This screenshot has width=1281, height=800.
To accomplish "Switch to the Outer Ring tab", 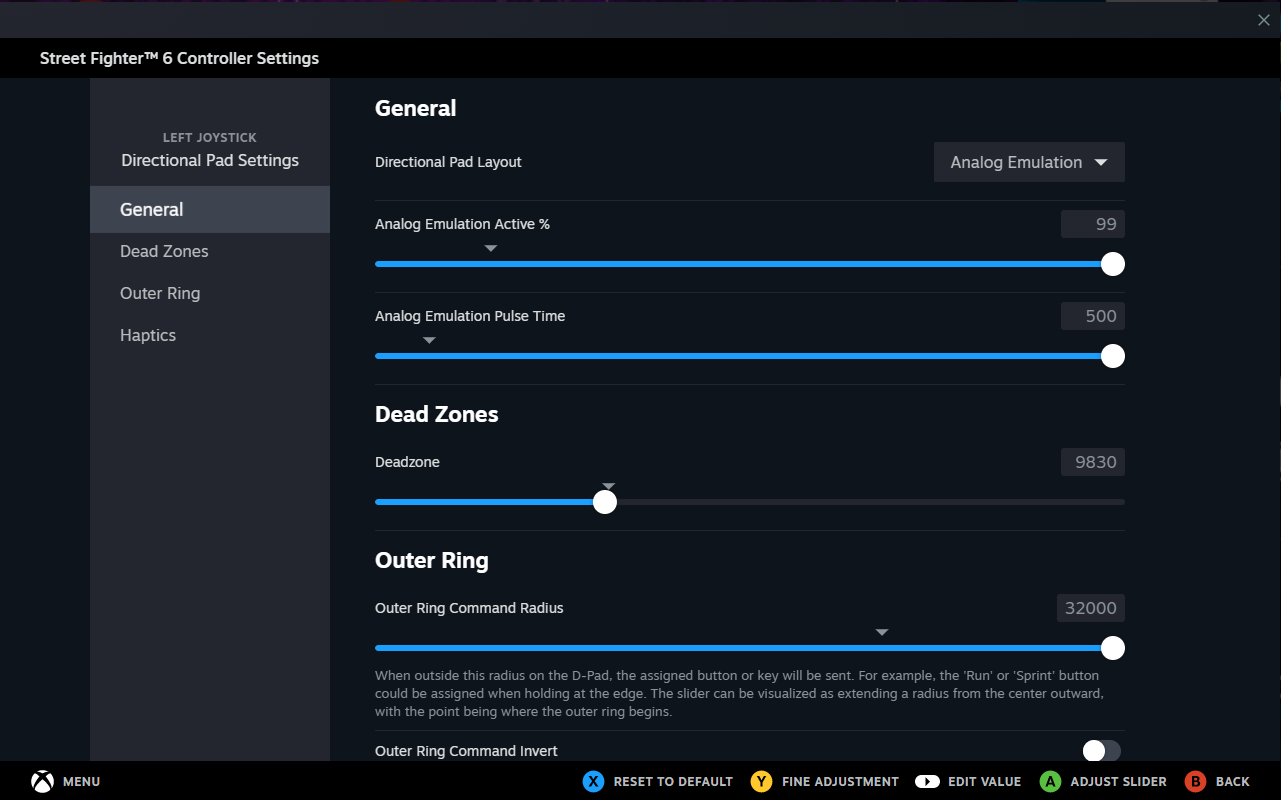I will 210,293.
